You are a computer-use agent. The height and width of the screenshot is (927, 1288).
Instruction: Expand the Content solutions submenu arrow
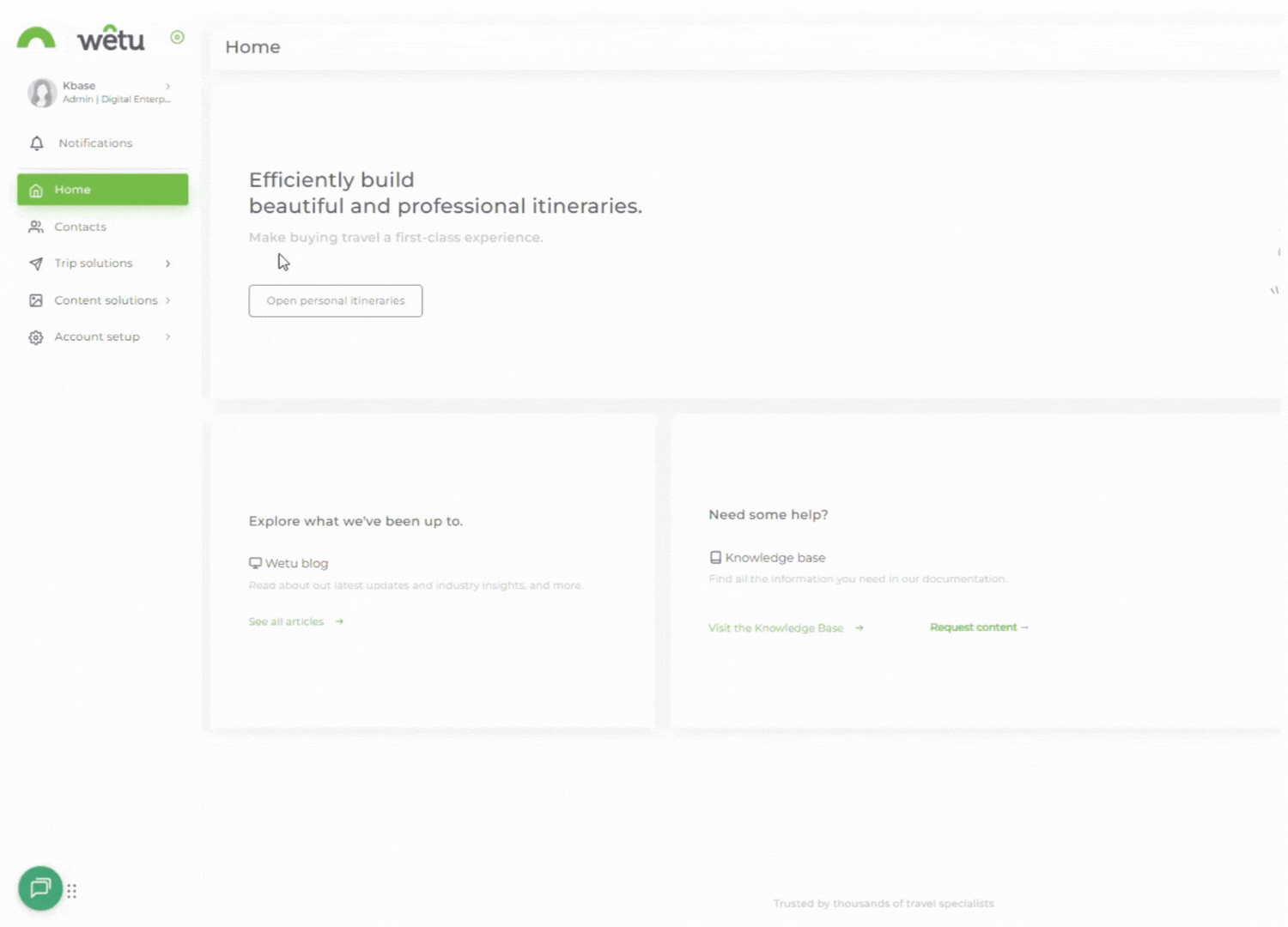click(x=168, y=300)
